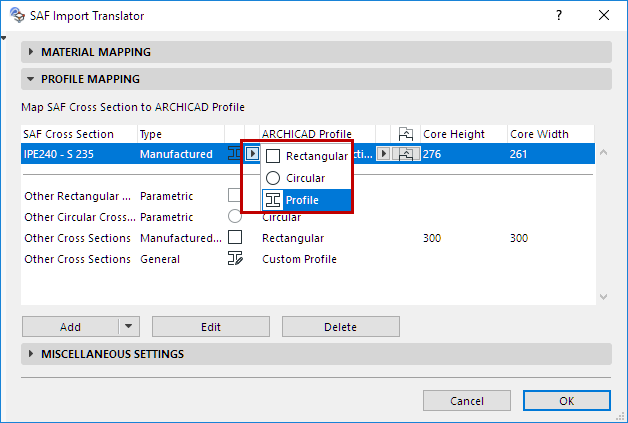
Task: Click the Cancel button
Action: pyautogui.click(x=467, y=401)
